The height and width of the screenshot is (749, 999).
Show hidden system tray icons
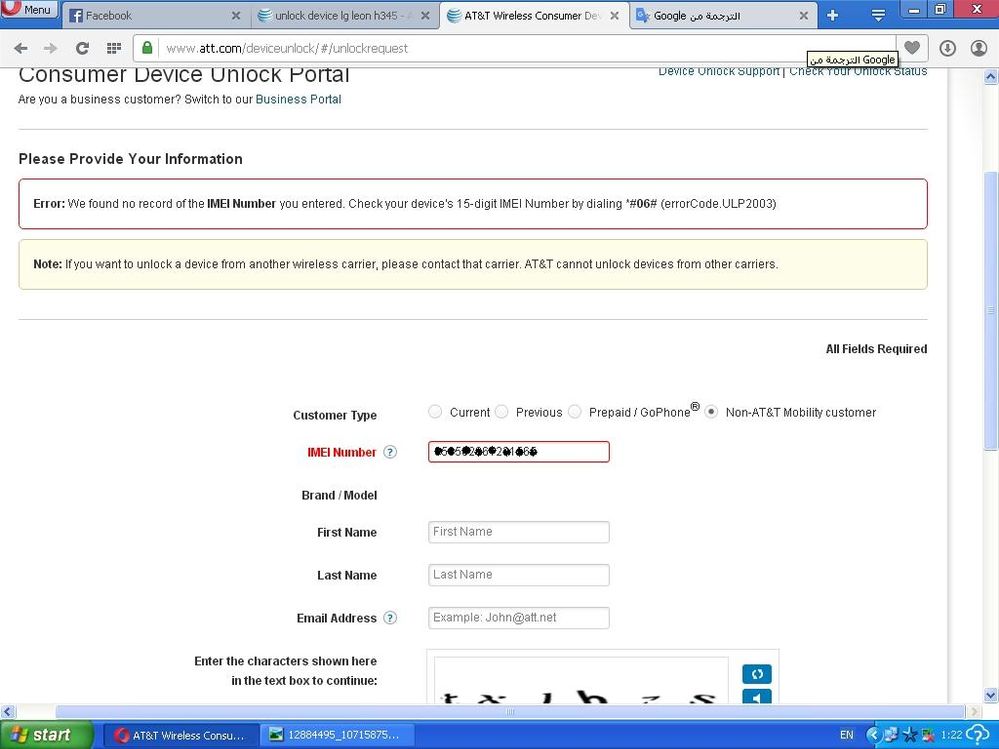pyautogui.click(x=873, y=735)
